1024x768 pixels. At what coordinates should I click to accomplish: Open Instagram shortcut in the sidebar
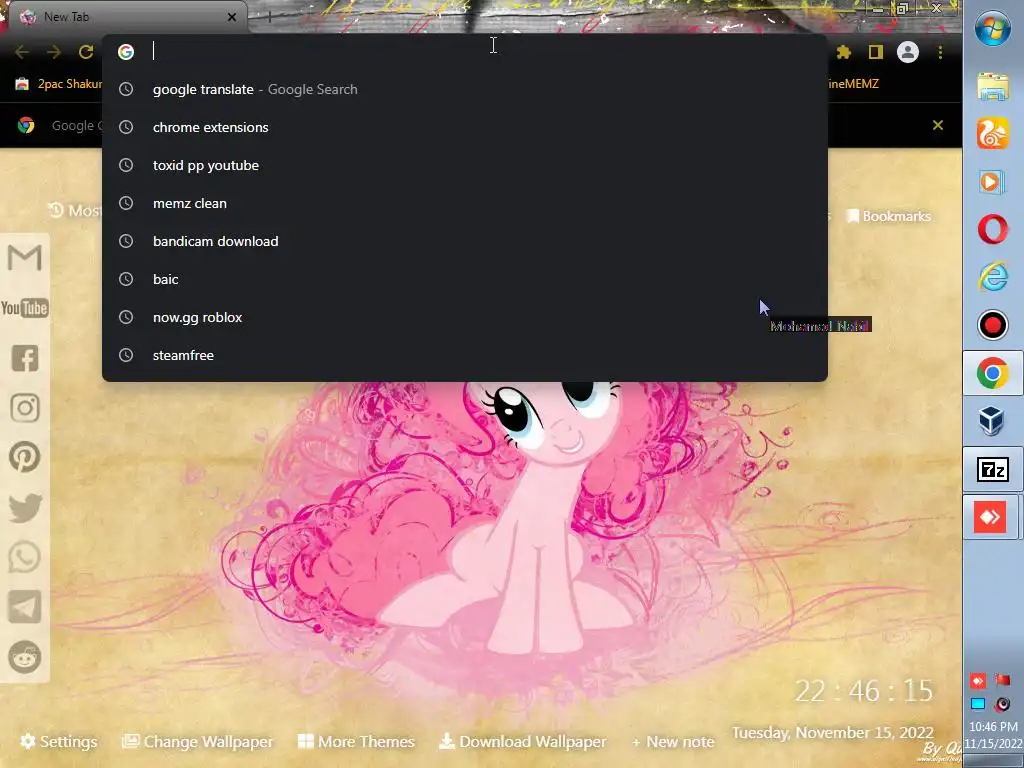tap(25, 408)
